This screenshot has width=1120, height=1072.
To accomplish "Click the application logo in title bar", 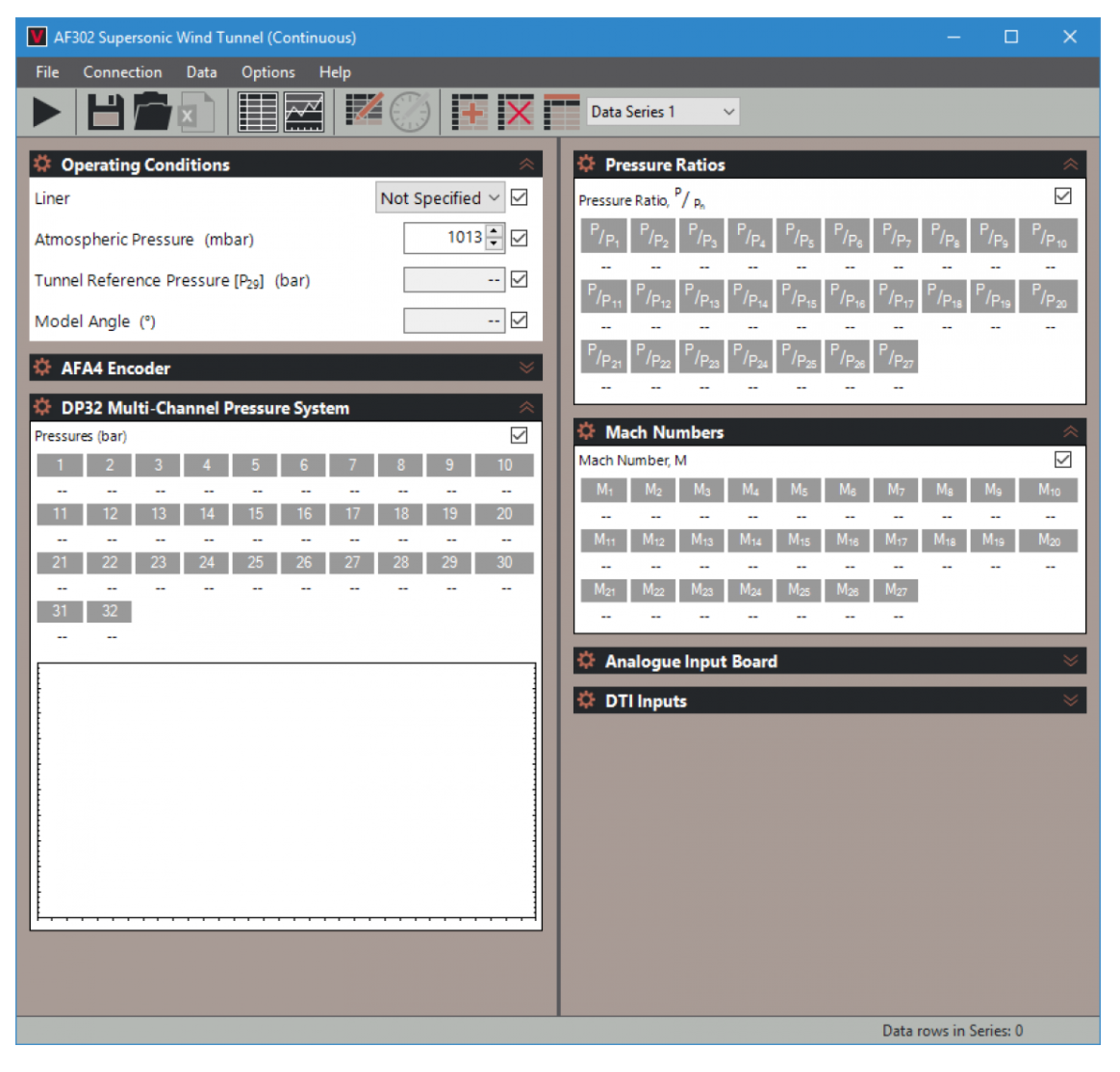I will pos(38,37).
